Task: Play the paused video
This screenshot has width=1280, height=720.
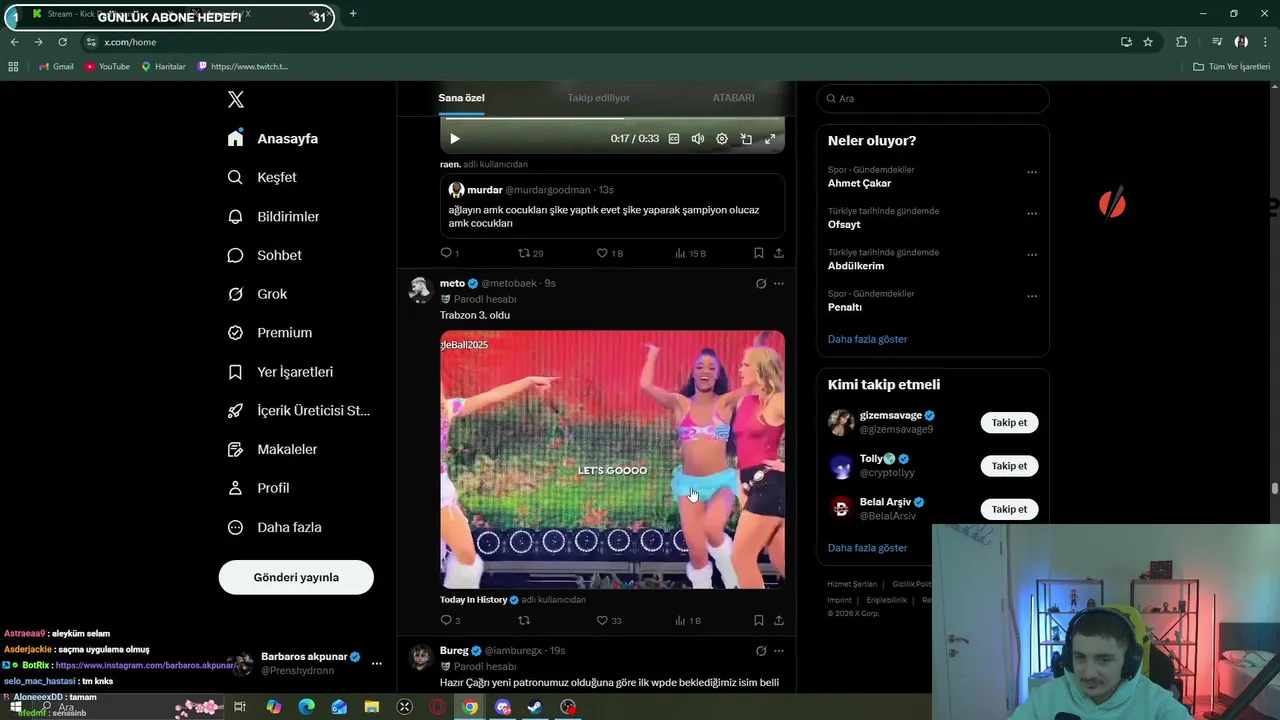Action: tap(454, 139)
